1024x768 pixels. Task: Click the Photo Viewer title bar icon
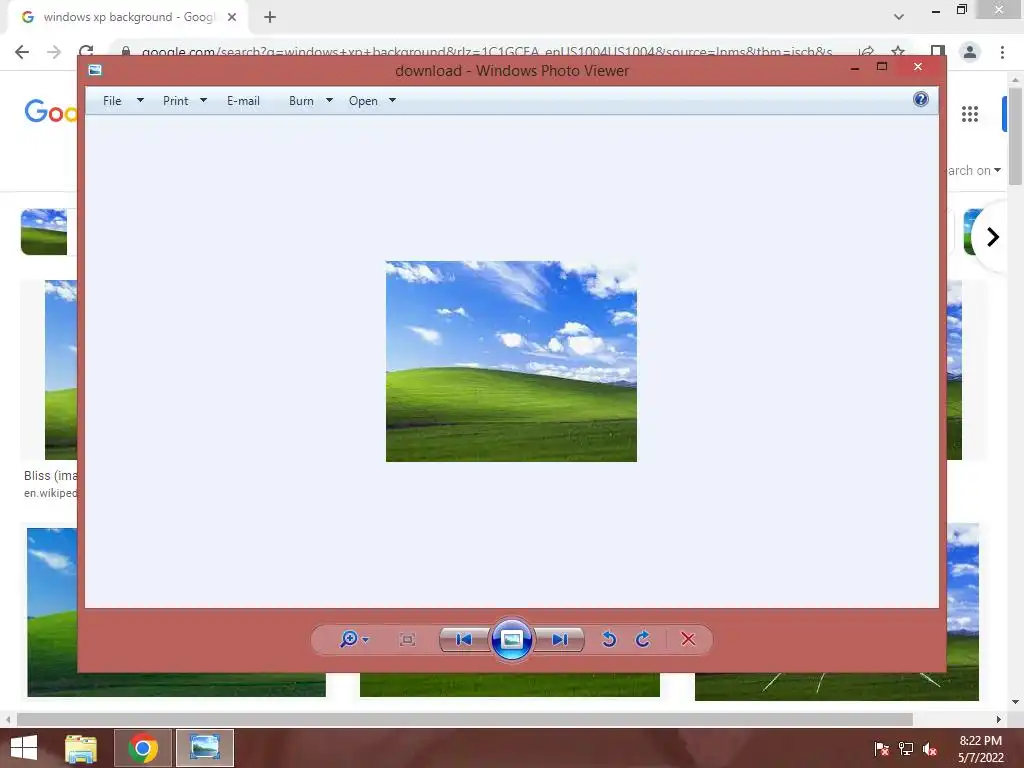[x=95, y=70]
